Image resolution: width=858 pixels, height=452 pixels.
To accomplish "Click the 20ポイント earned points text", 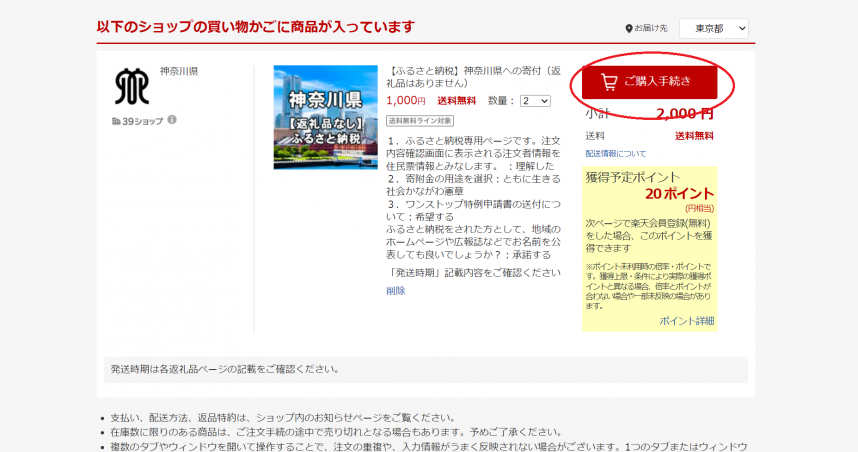I will pos(679,193).
